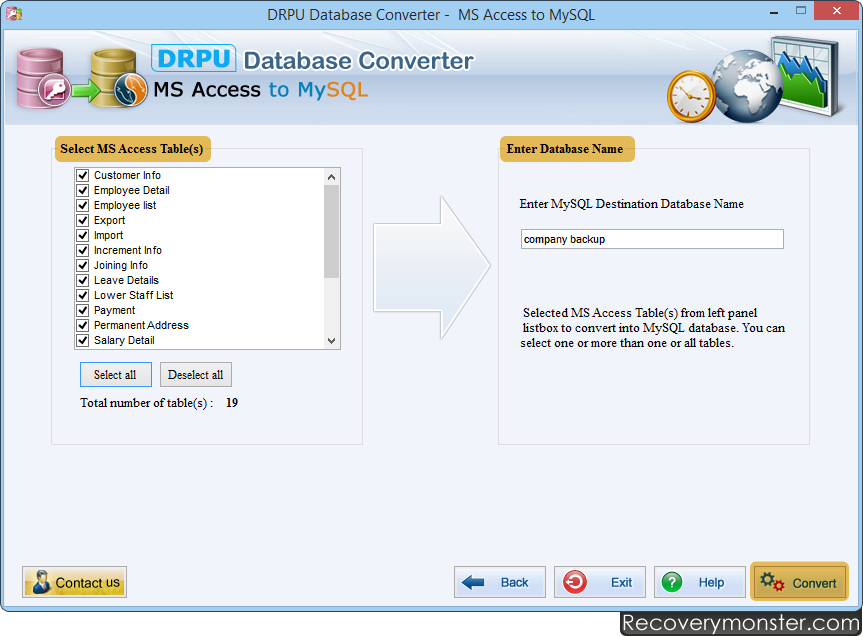Screen dimensions: 863x636
Task: Go Back to the previous step
Action: pyautogui.click(x=500, y=582)
